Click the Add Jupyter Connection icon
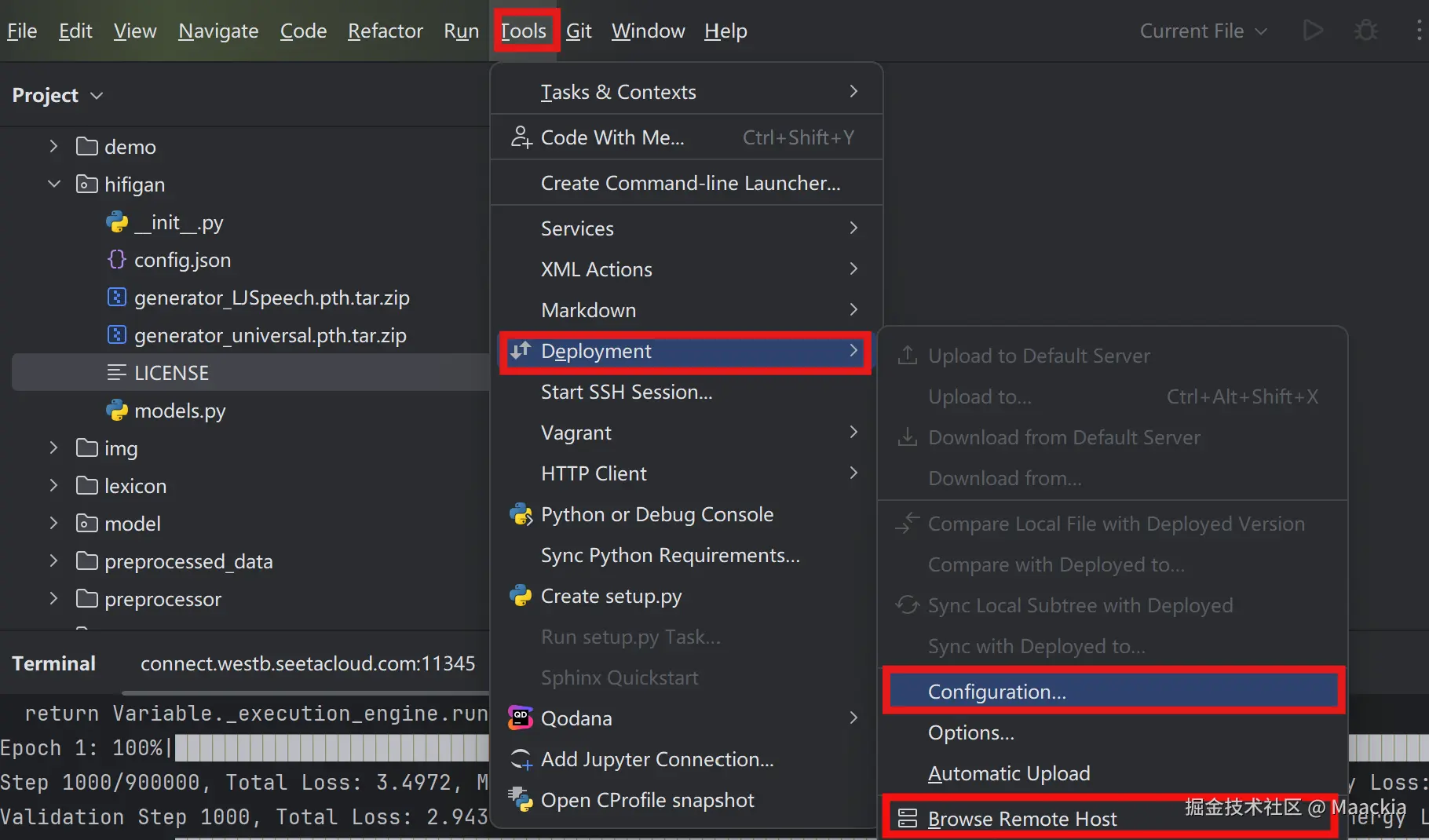This screenshot has height=840, width=1429. click(521, 759)
